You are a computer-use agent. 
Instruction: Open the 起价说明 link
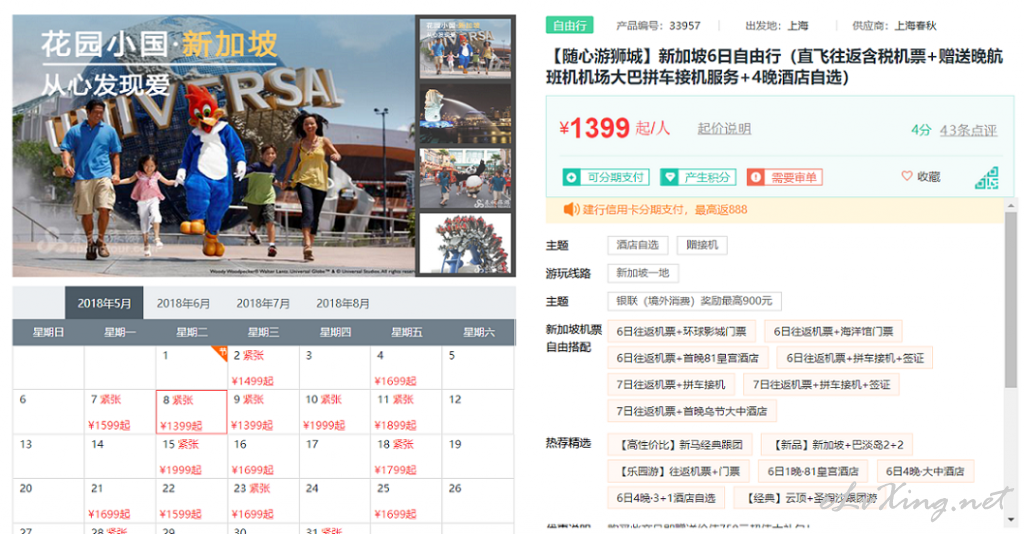click(x=724, y=129)
